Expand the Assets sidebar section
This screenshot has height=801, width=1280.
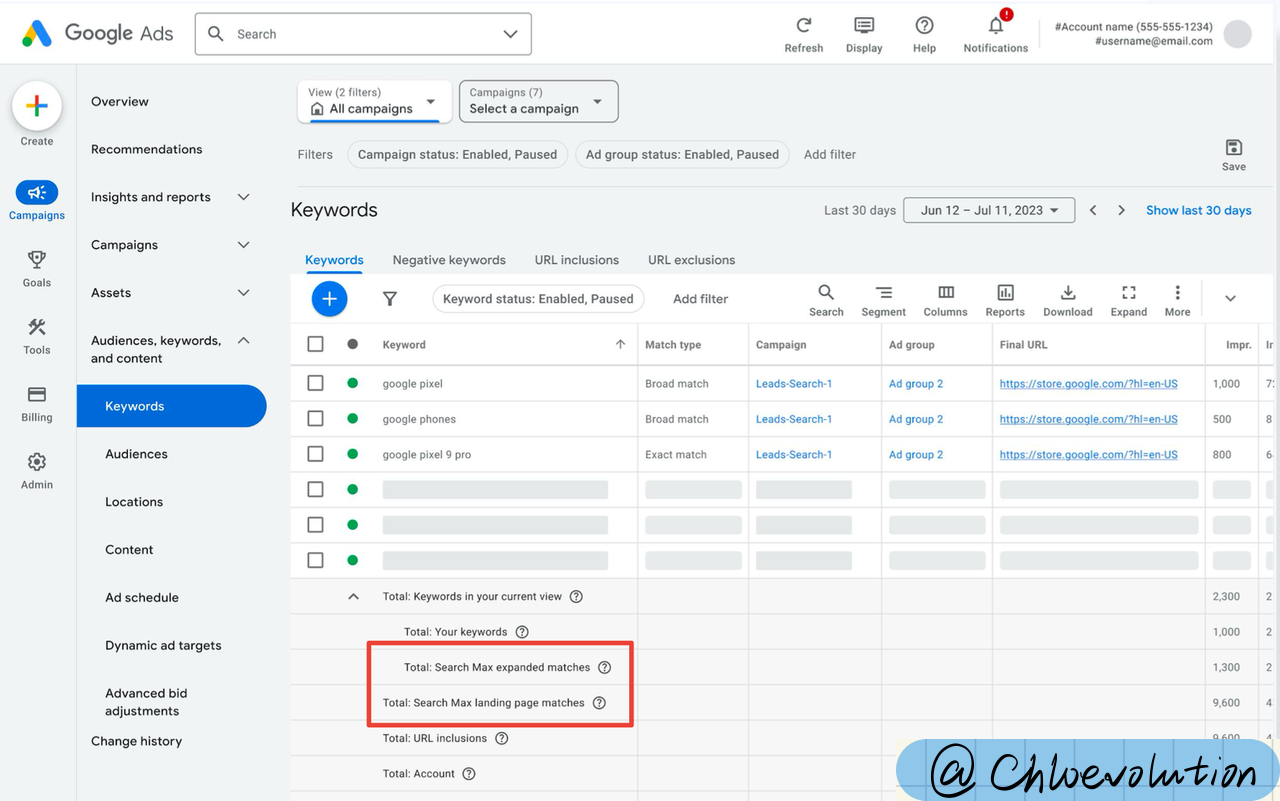[x=243, y=293]
